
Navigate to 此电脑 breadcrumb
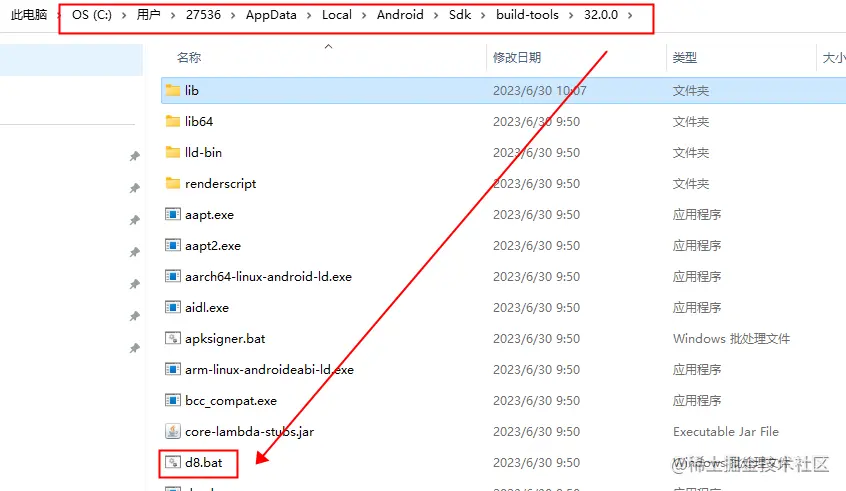[x=29, y=15]
